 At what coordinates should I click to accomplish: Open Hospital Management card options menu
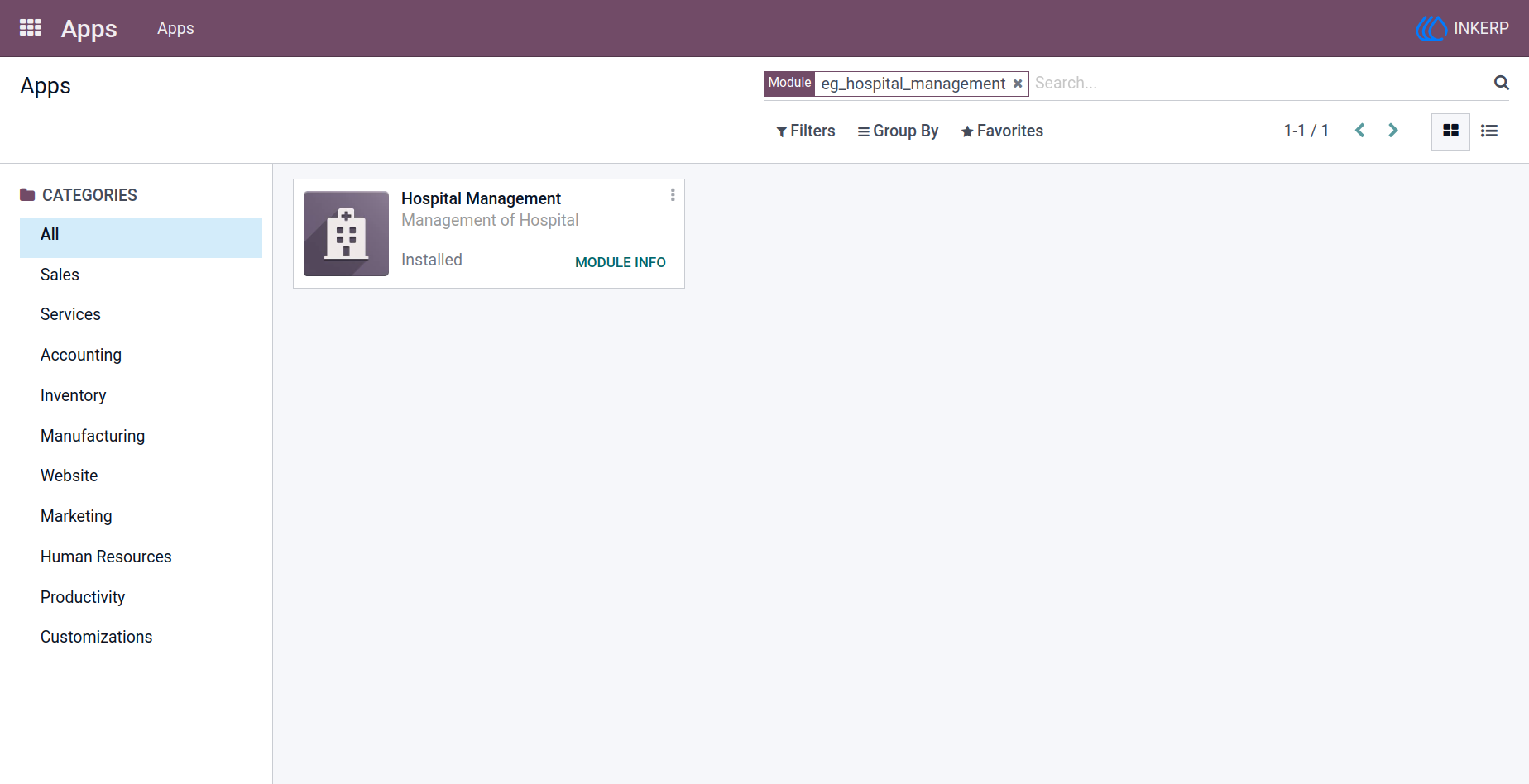pos(673,194)
